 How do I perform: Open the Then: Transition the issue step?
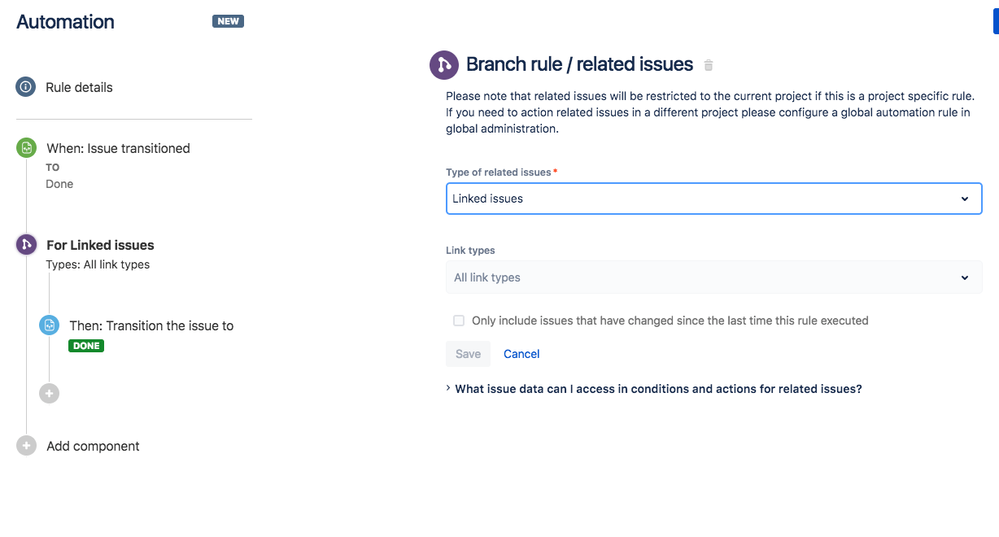151,326
